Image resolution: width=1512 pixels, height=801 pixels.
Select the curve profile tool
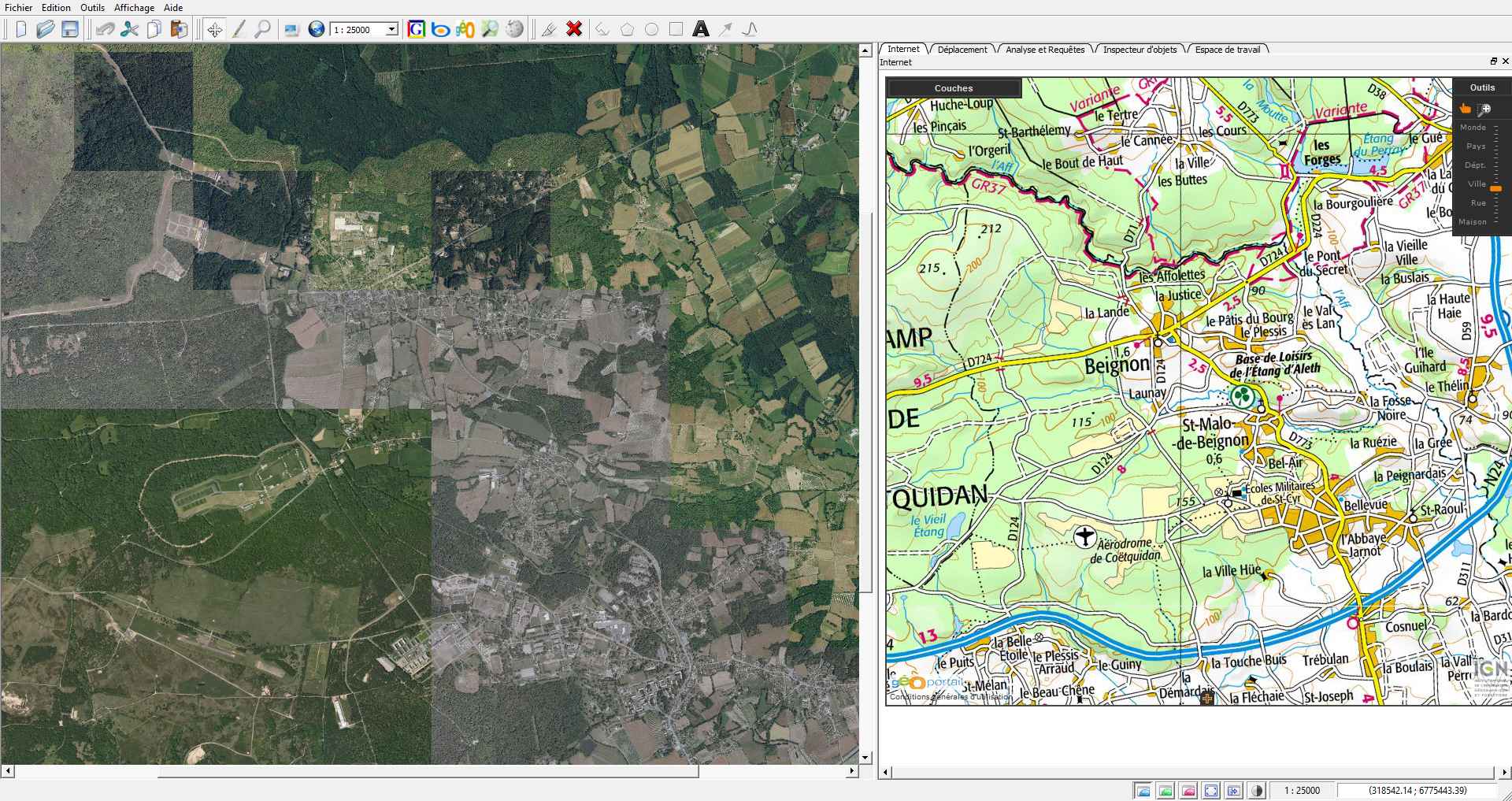pyautogui.click(x=750, y=30)
